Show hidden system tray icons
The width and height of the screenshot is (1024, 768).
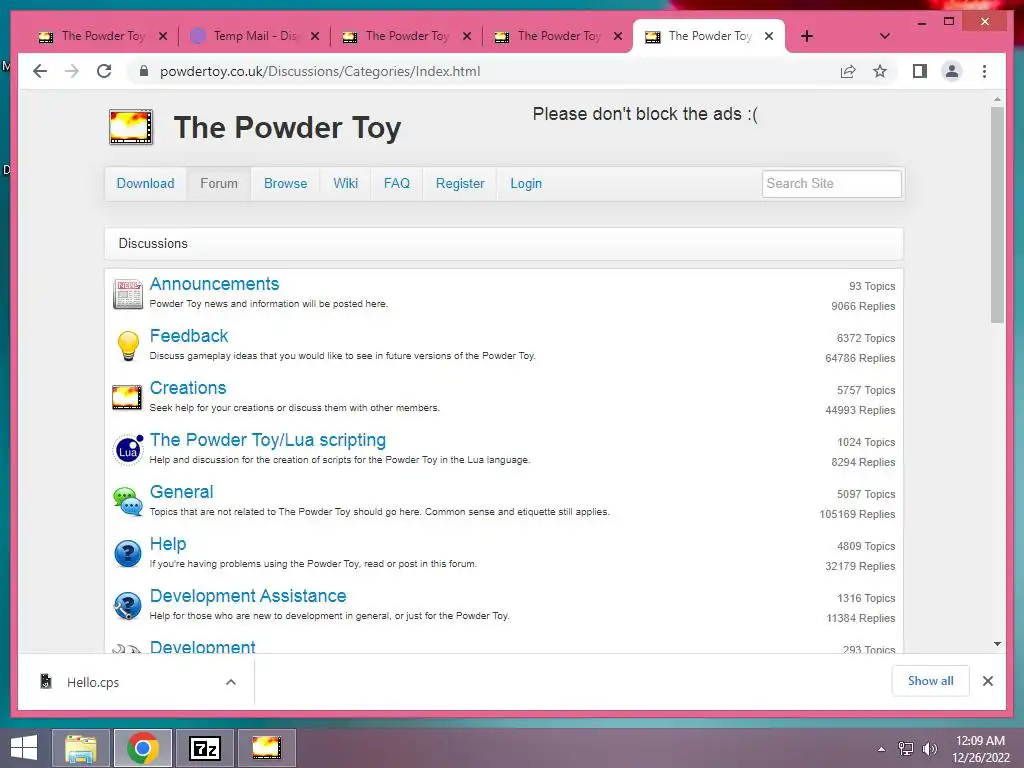tap(882, 749)
